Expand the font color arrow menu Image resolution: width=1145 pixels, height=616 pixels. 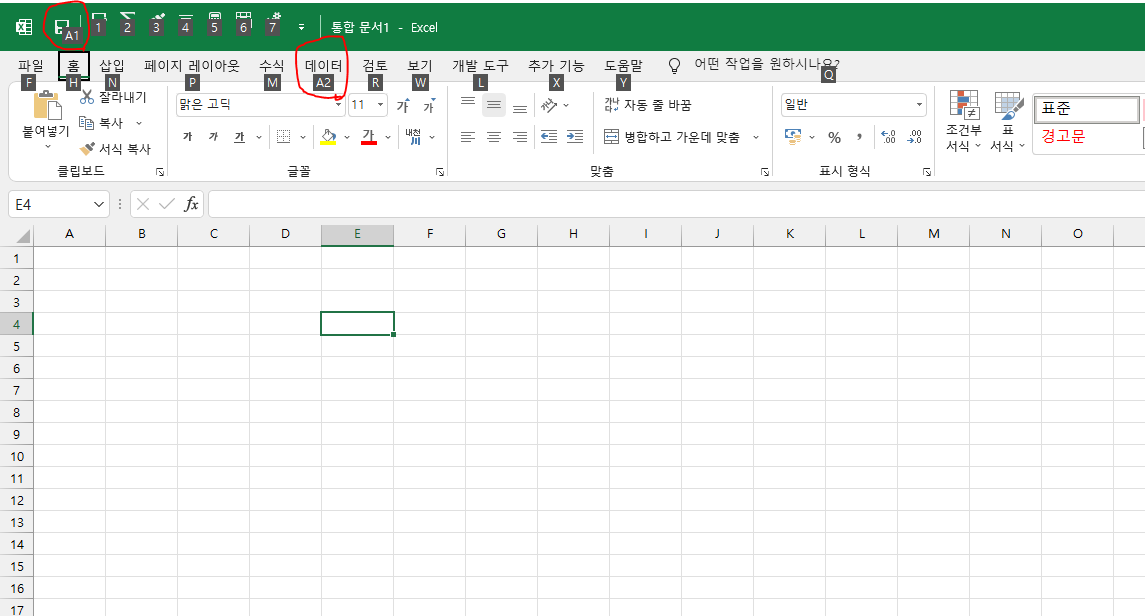click(388, 136)
